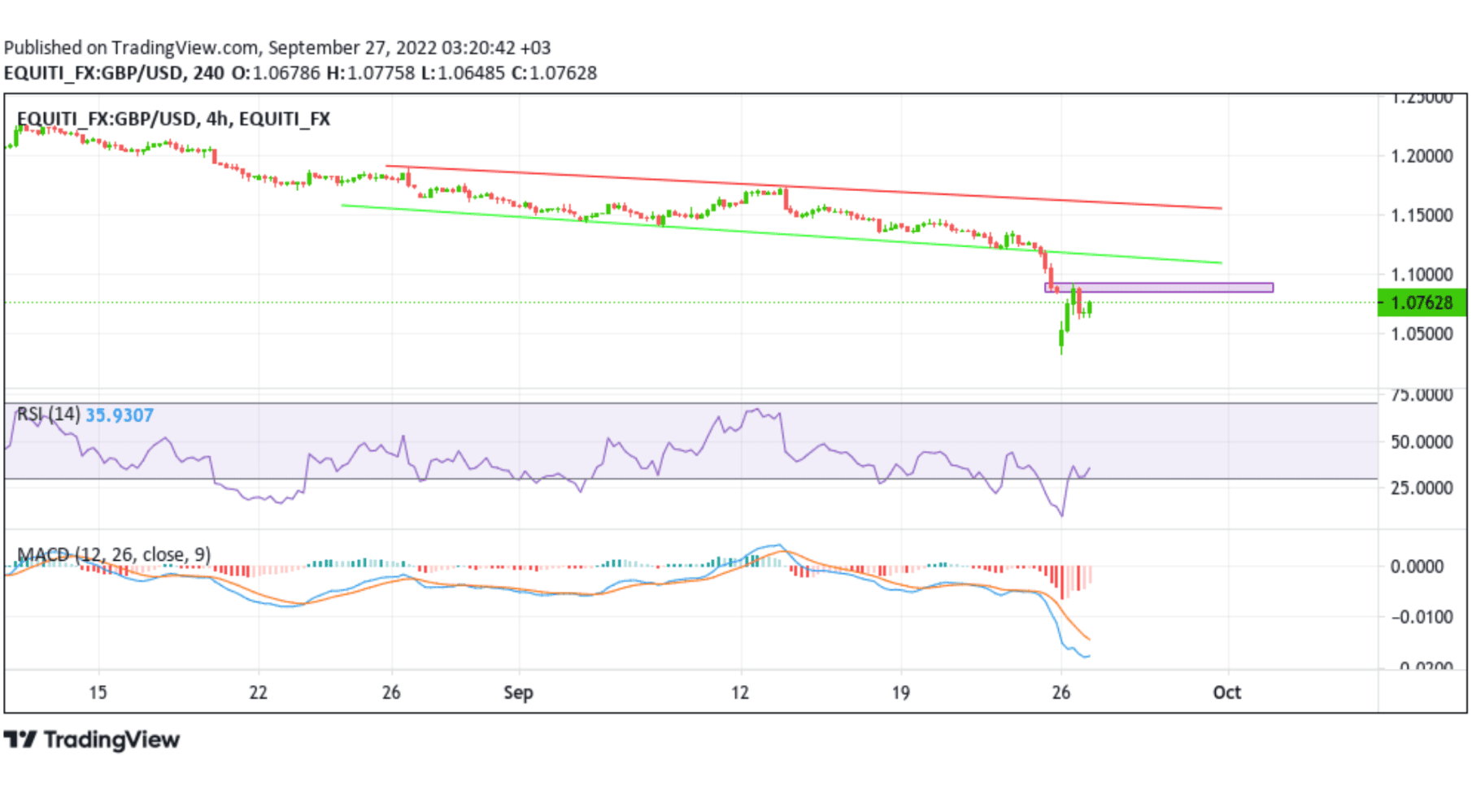Click the 'H:1.07758' high value in header
The image size is (1472, 812).
click(370, 73)
